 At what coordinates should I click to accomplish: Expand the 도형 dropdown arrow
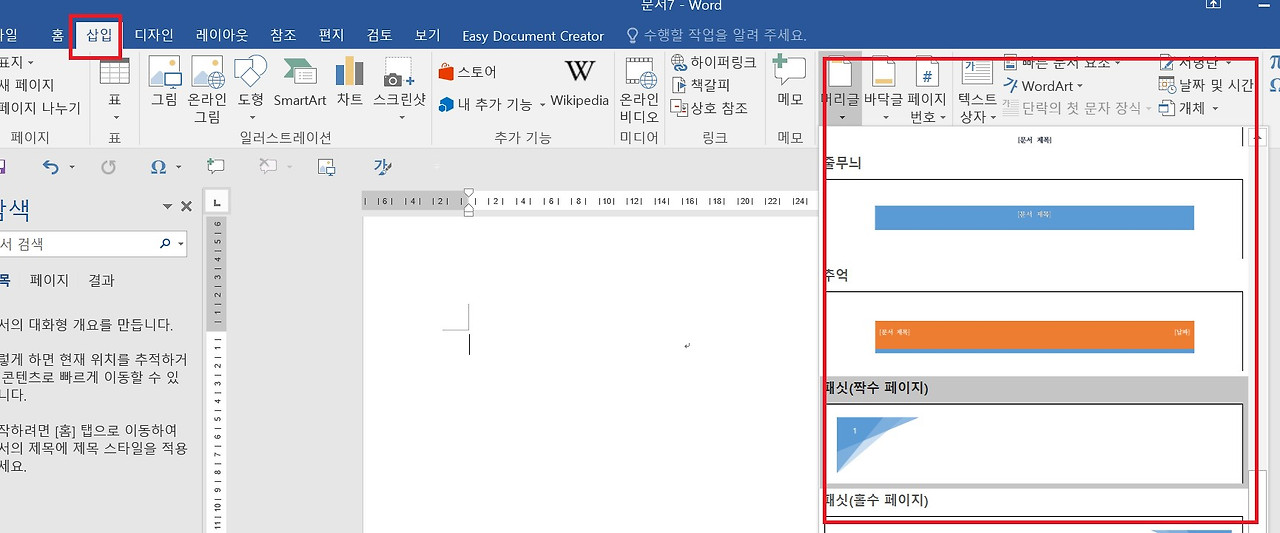pyautogui.click(x=250, y=117)
